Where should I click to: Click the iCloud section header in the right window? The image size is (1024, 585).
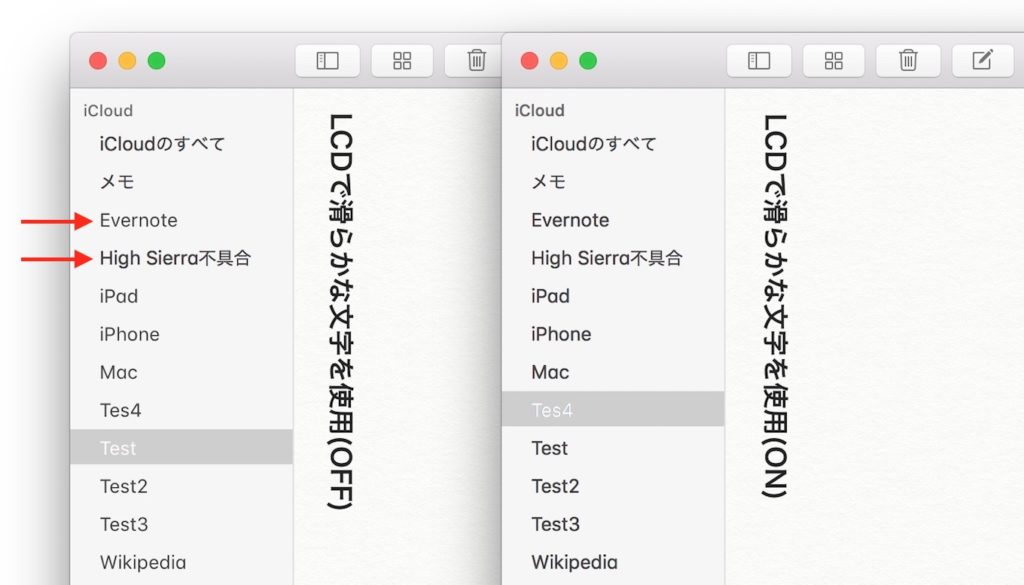pos(539,111)
